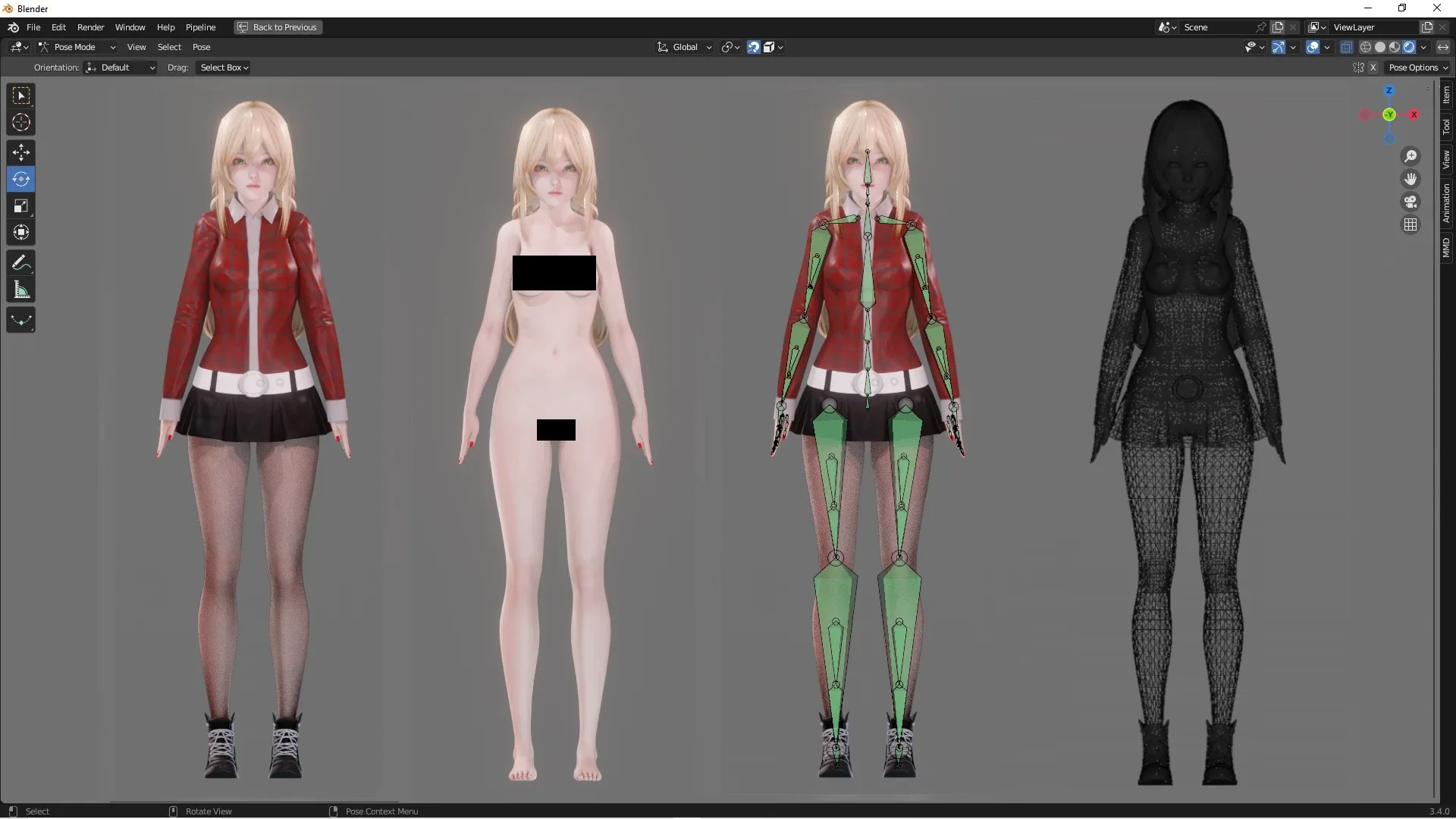1456x819 pixels.
Task: Open the Pose menu
Action: pos(202,46)
